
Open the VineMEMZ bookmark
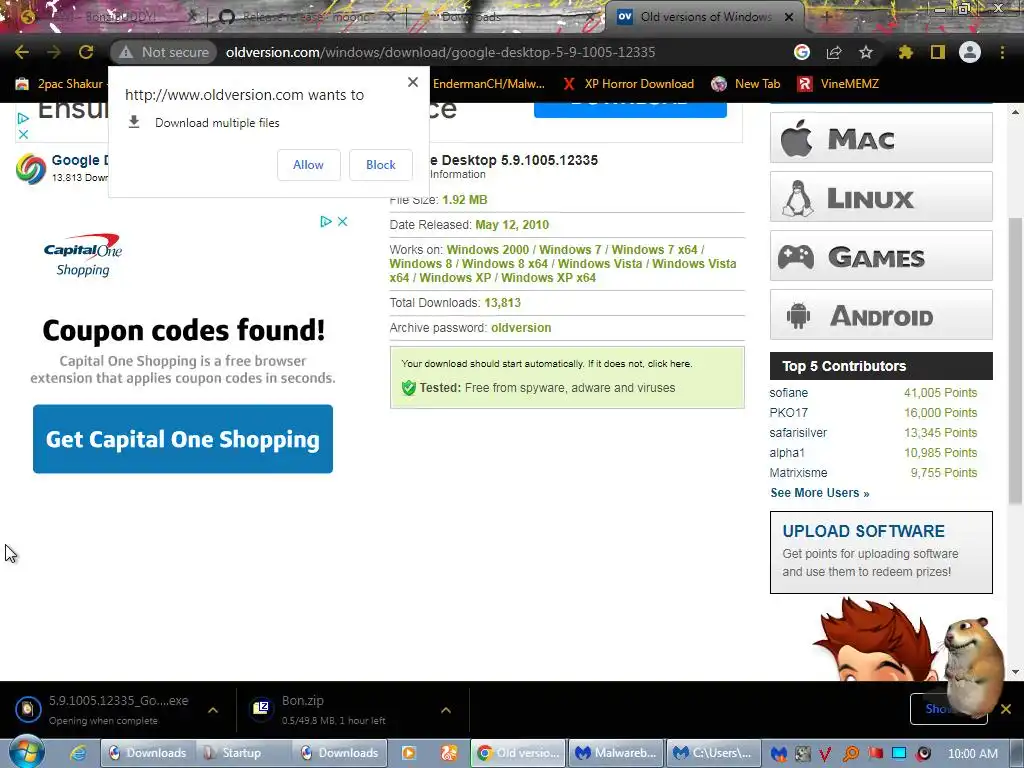tap(839, 84)
